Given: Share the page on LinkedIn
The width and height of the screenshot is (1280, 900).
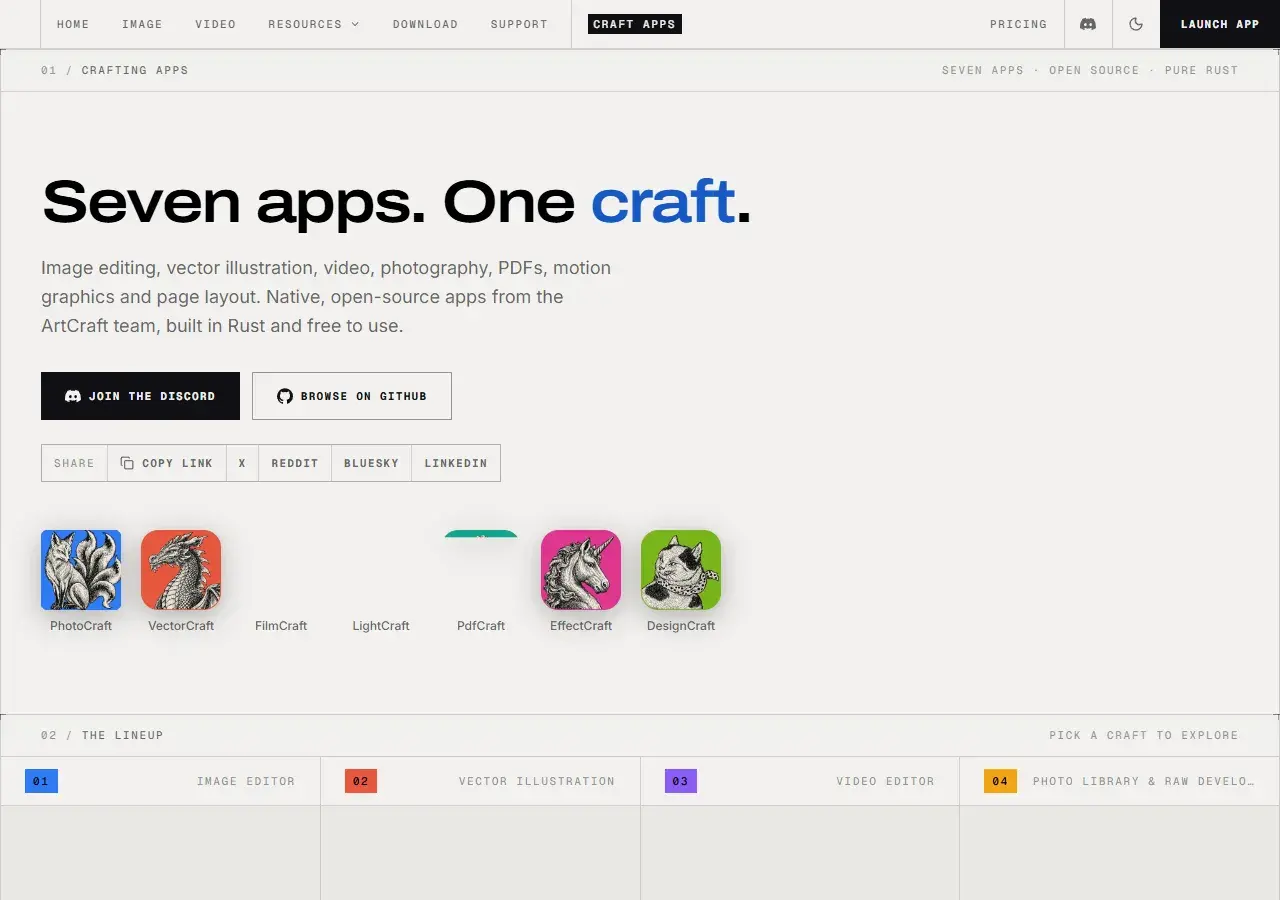Looking at the screenshot, I should 456,463.
